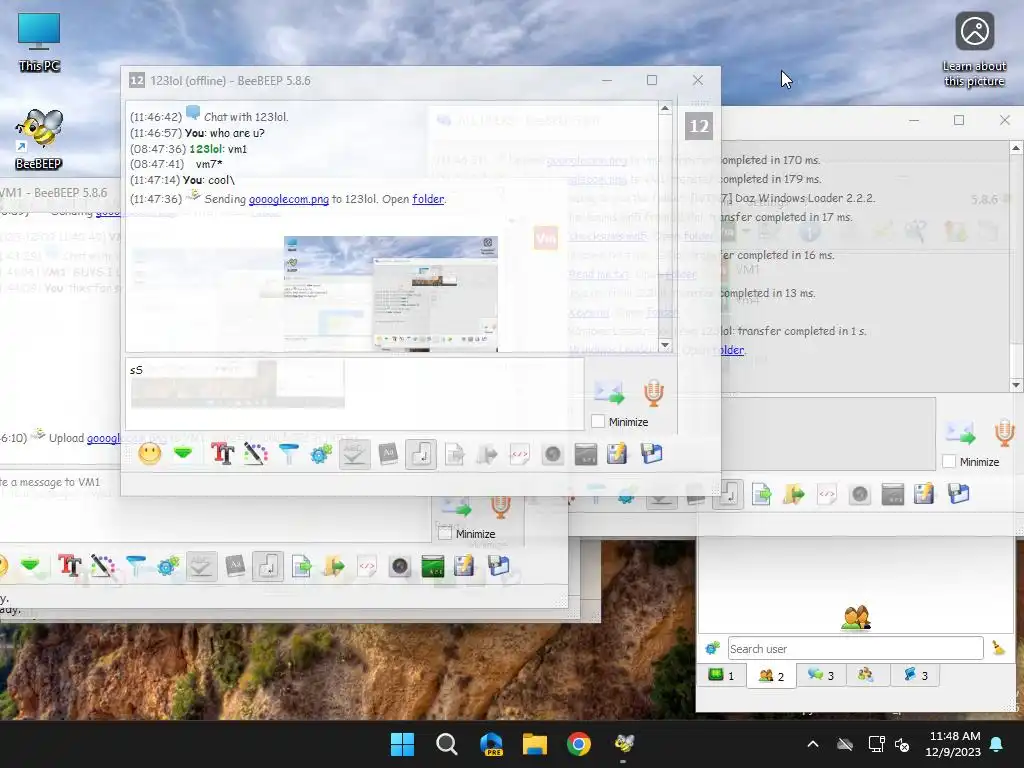Click scroll down arrow in rightmost chat log
Screen dimensions: 1024x768
coord(1016,385)
